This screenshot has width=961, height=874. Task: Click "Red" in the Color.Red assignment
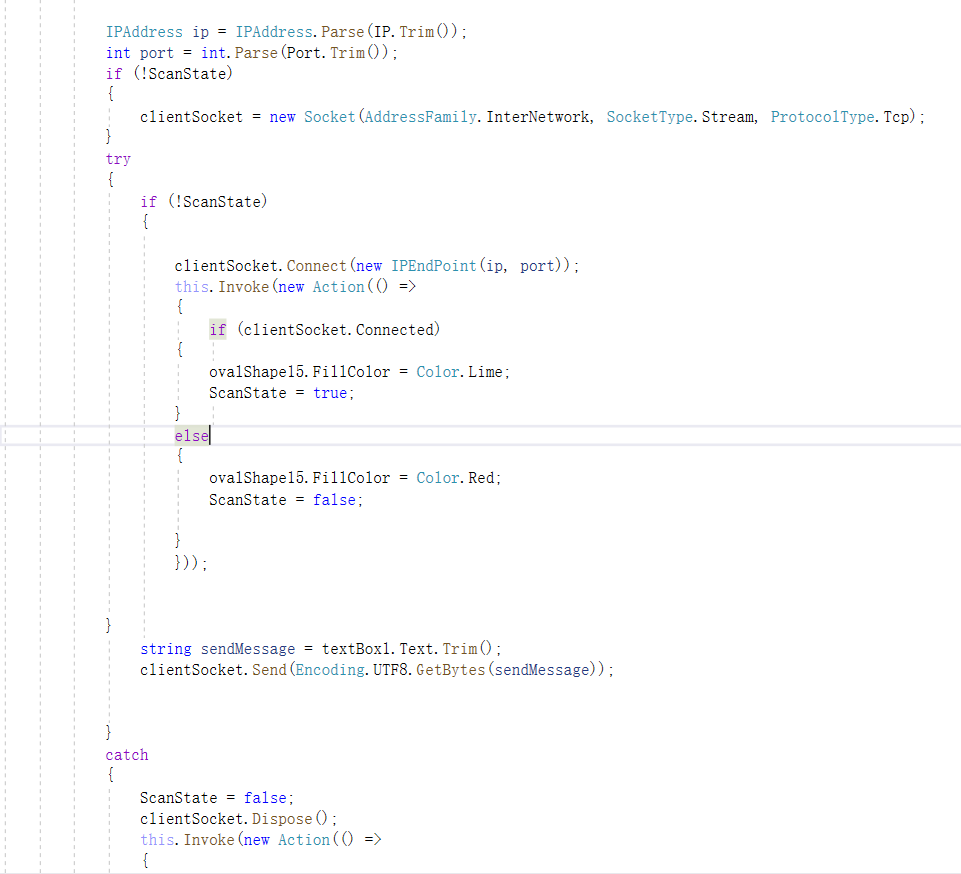coord(482,478)
